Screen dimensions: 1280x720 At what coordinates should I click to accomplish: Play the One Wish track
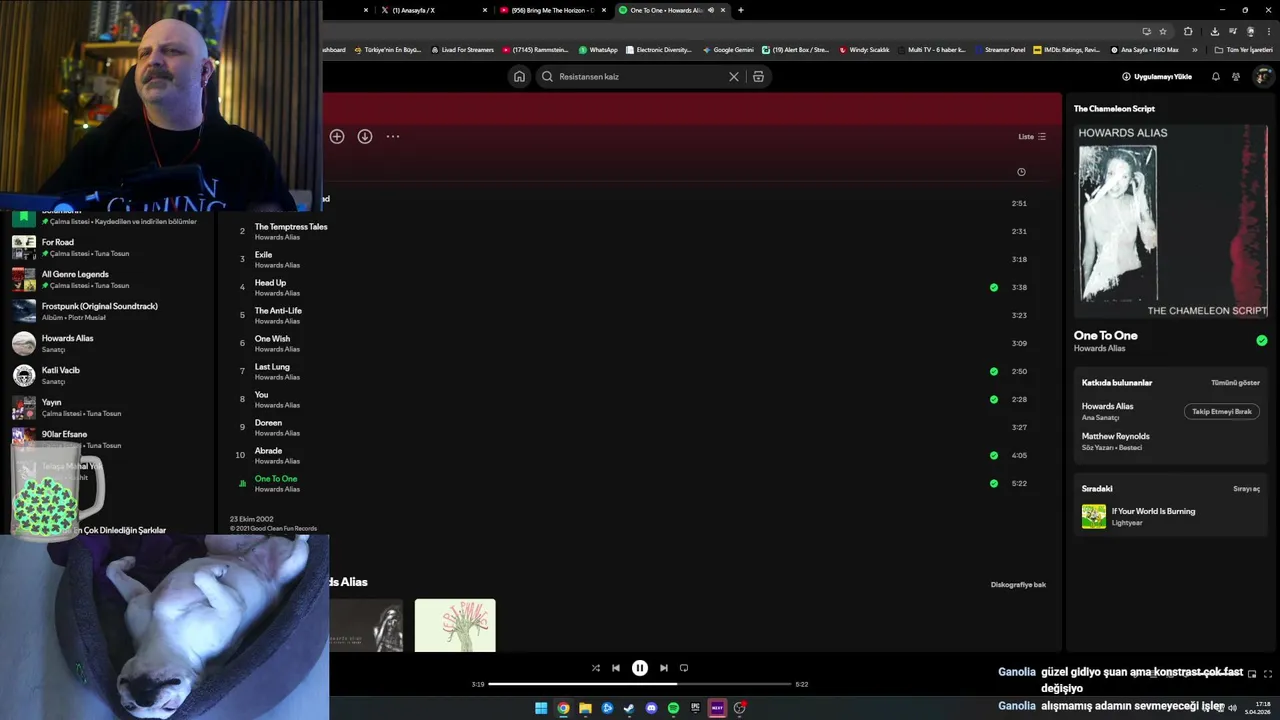click(x=272, y=339)
